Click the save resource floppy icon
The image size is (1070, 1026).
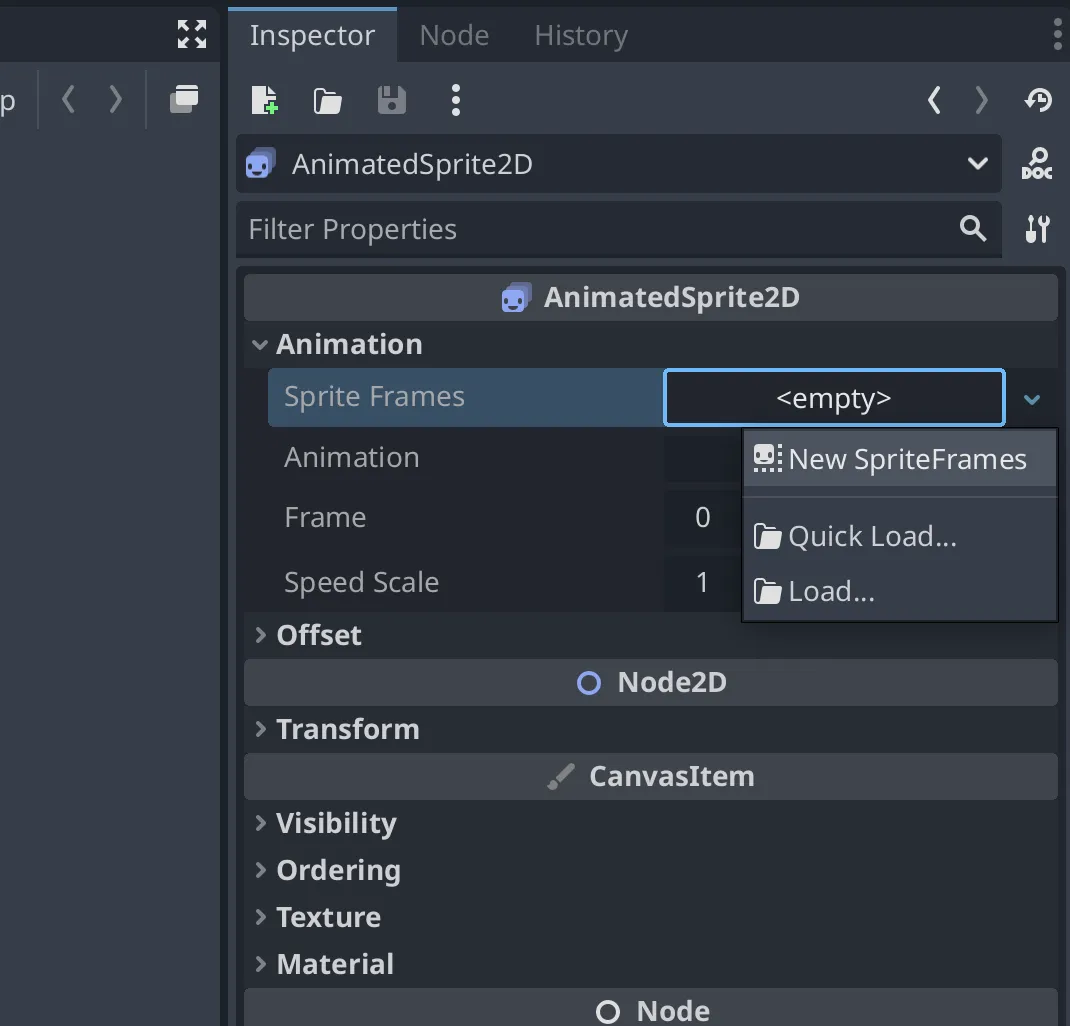pos(391,100)
